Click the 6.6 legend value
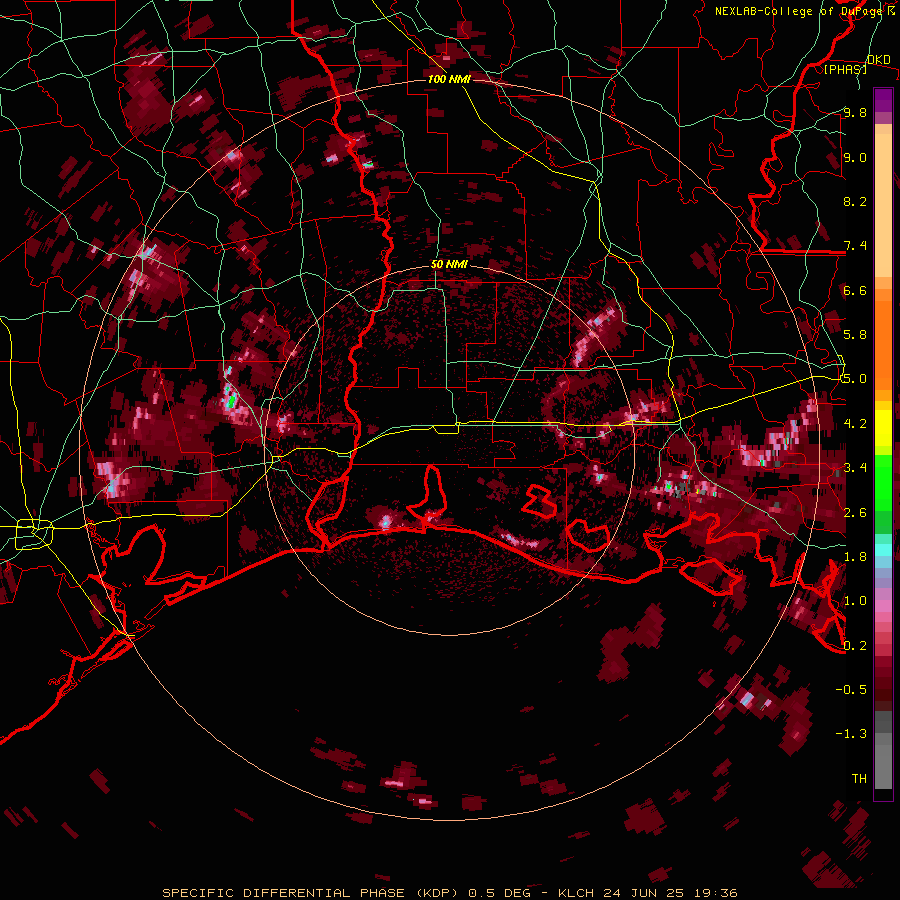This screenshot has width=900, height=900. (855, 290)
